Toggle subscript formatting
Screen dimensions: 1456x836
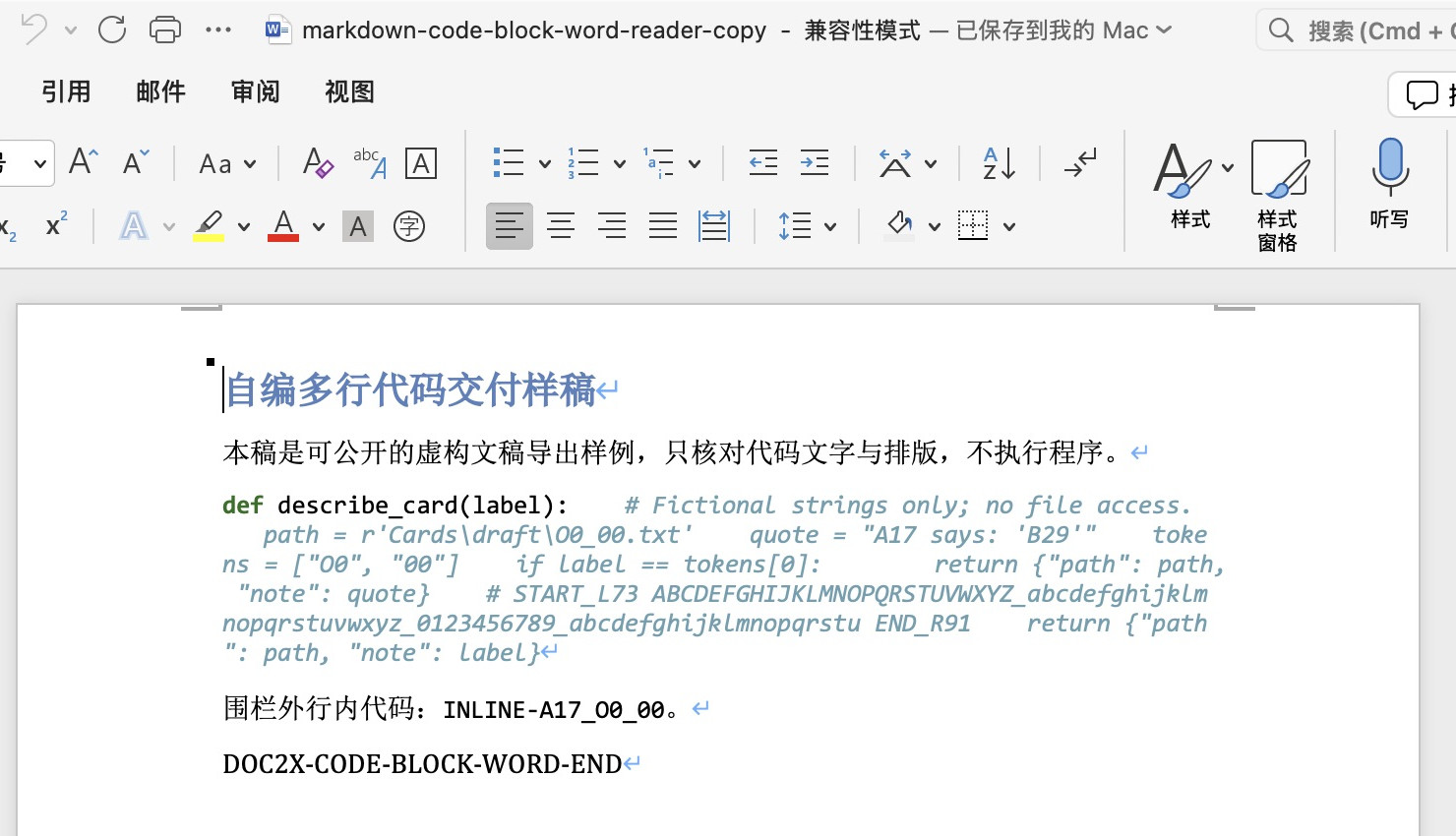click(8, 227)
